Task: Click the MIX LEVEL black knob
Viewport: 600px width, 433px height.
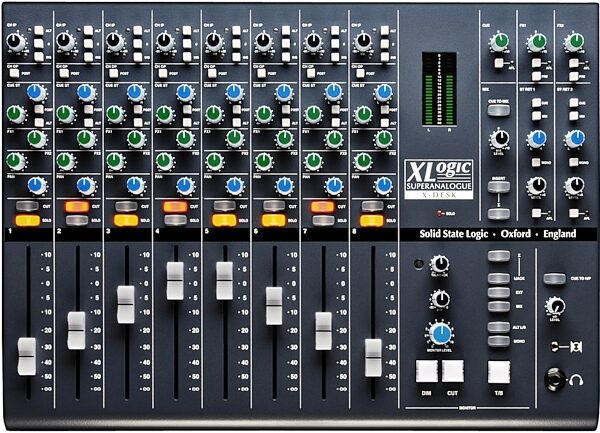Action: click(x=499, y=139)
